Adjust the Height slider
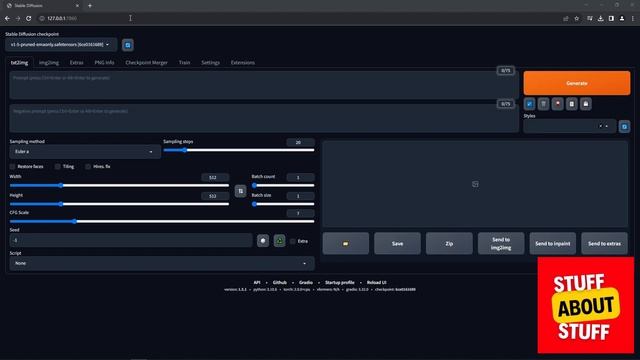The width and height of the screenshot is (640, 360). click(x=119, y=204)
